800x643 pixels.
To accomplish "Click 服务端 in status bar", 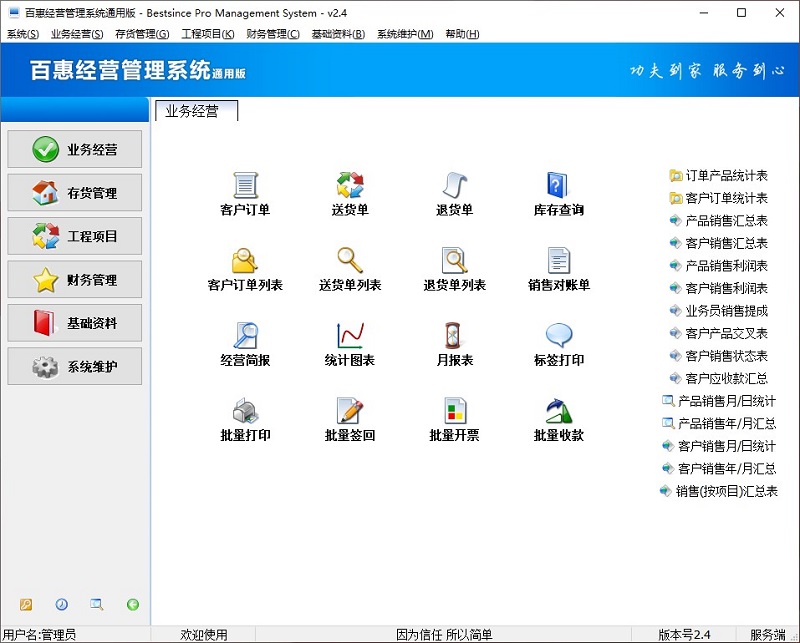I will pos(767,634).
